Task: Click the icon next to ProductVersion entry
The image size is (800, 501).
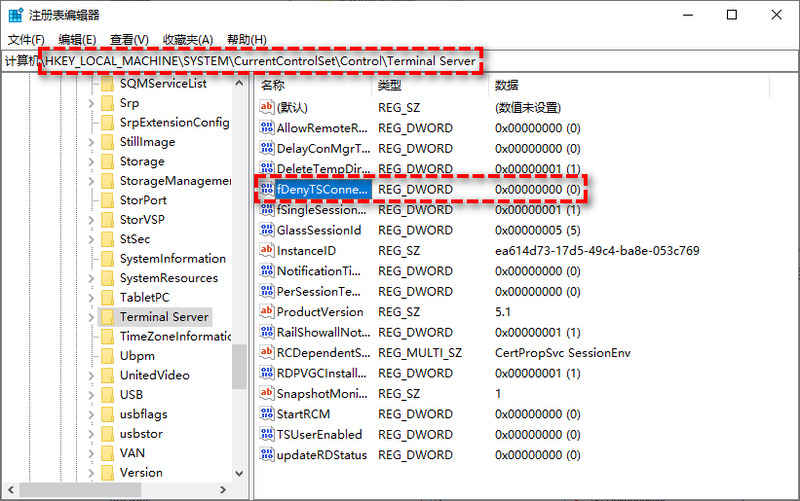Action: click(266, 312)
